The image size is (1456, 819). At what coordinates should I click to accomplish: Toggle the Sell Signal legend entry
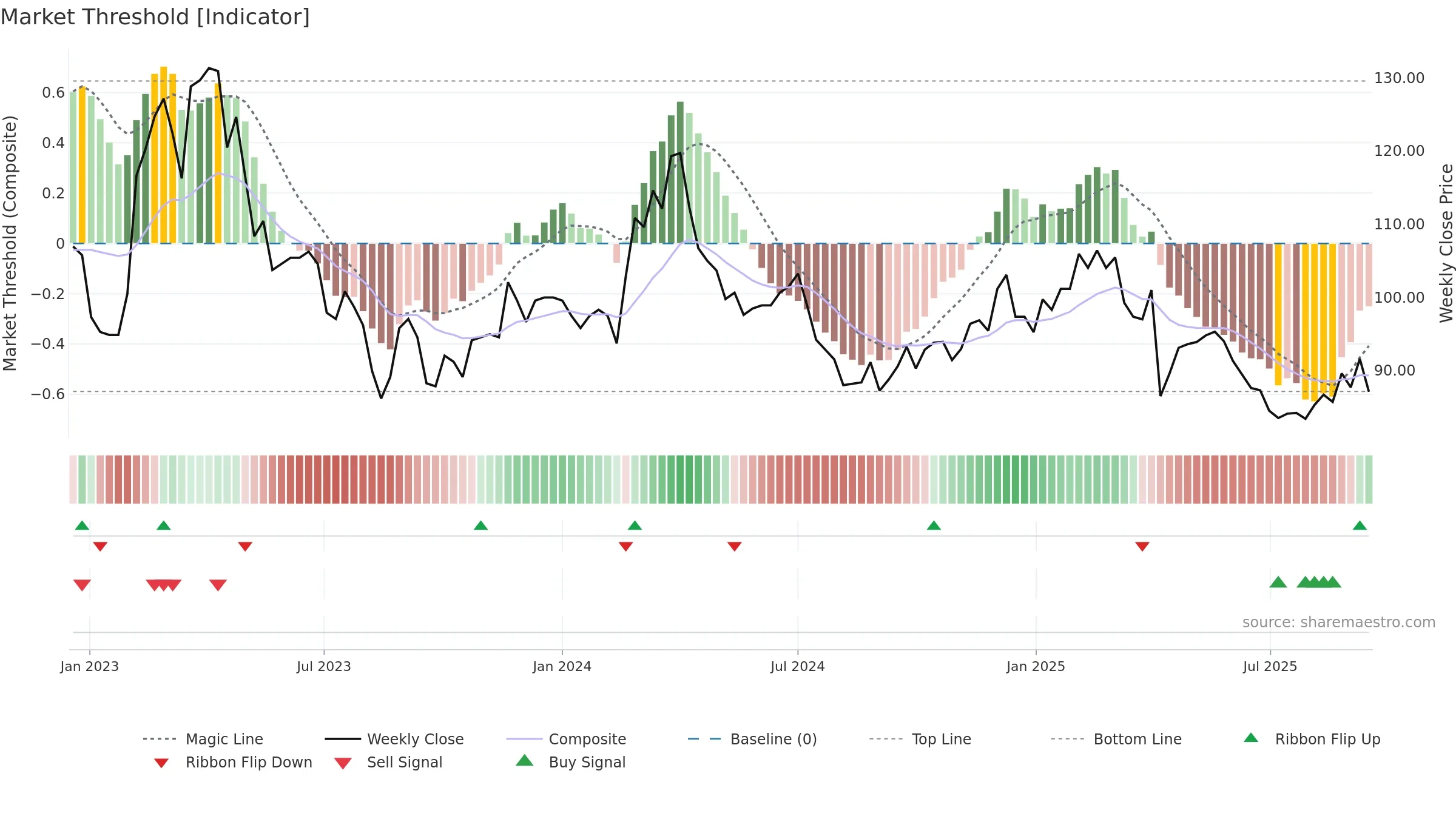(388, 762)
